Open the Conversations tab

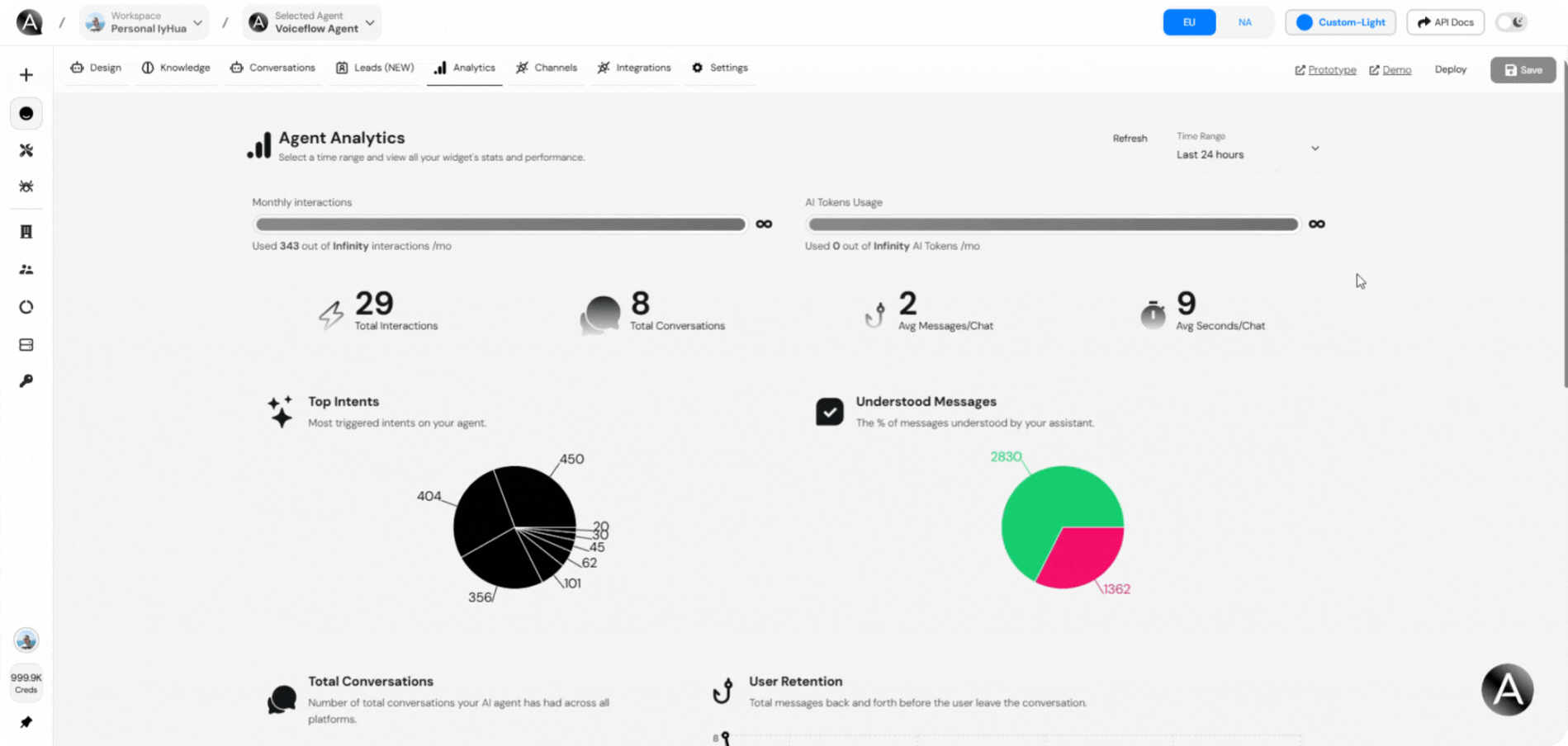click(272, 68)
